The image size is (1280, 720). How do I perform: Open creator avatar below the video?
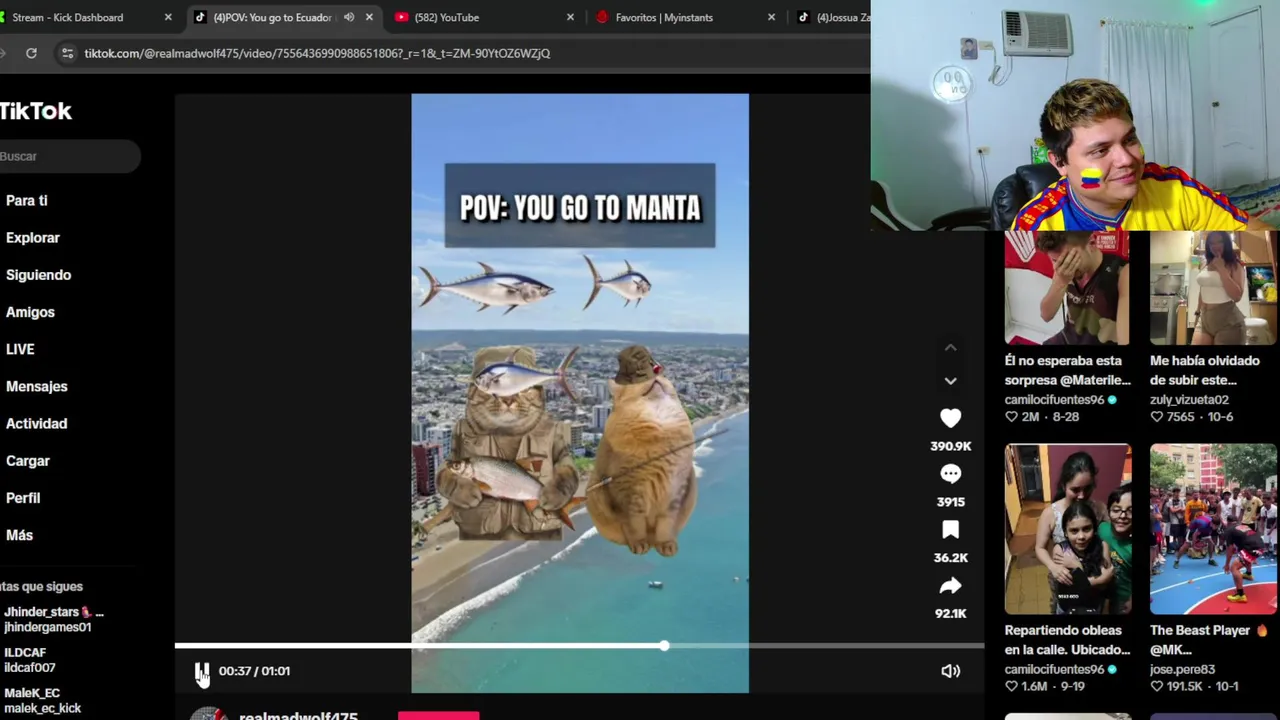pos(208,714)
